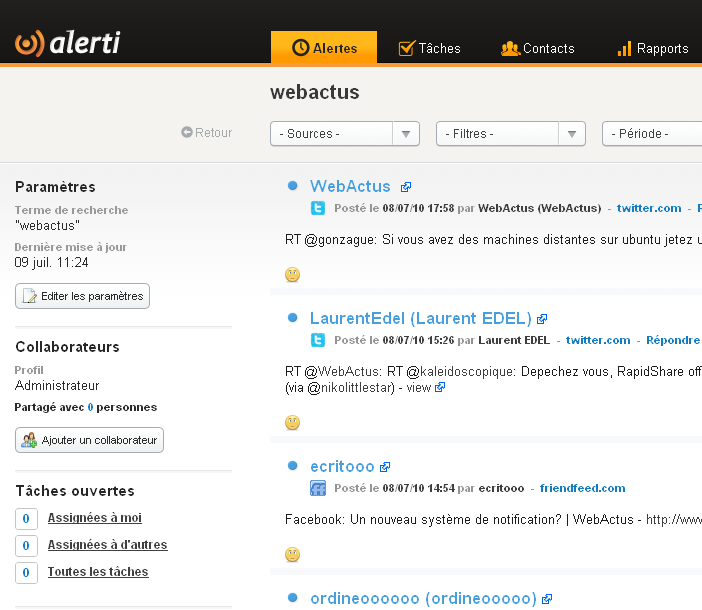Expand the Sources dropdown arrow
This screenshot has height=610, width=702.
pyautogui.click(x=406, y=134)
